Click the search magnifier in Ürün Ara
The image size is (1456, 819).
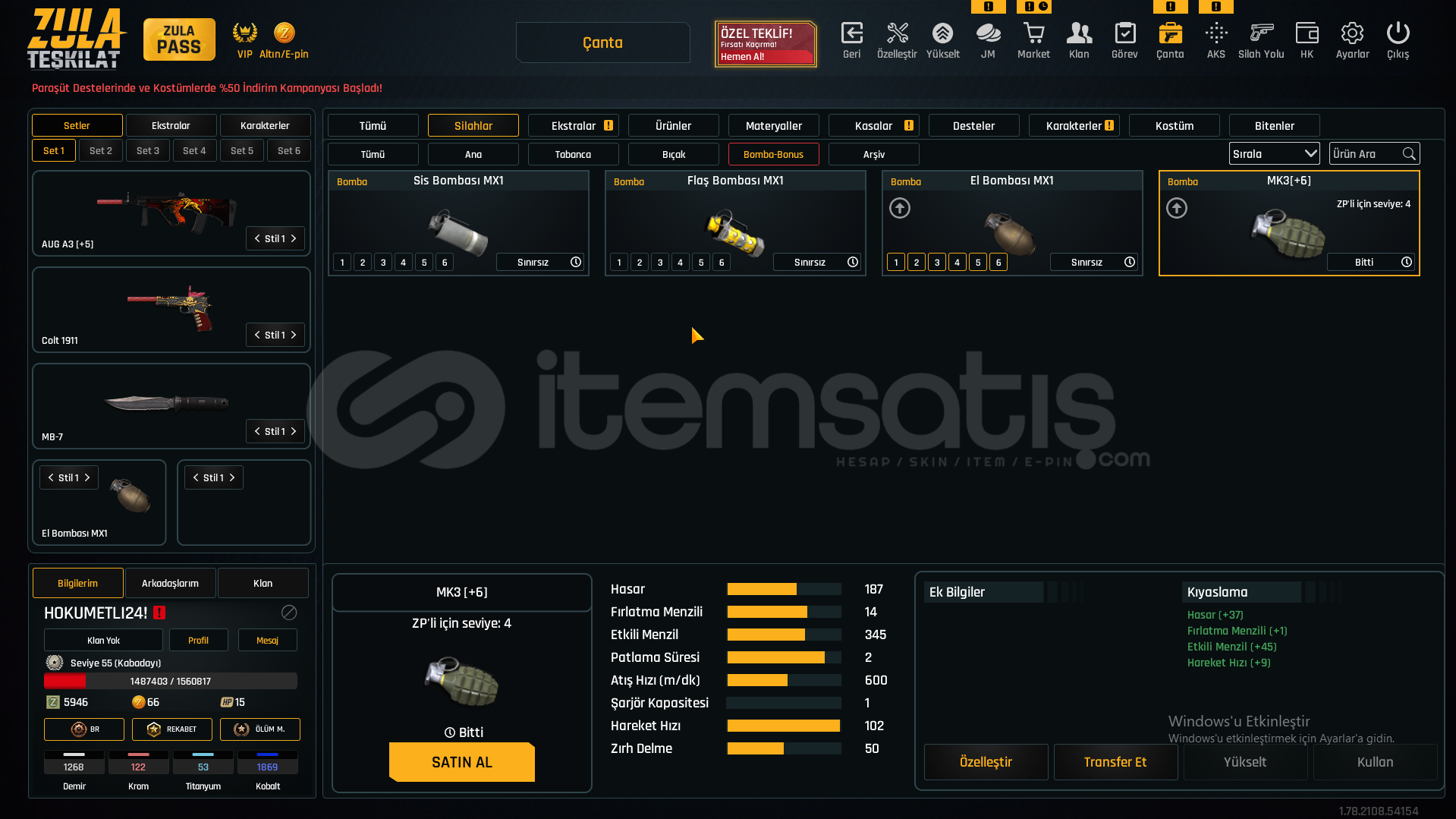point(1409,154)
